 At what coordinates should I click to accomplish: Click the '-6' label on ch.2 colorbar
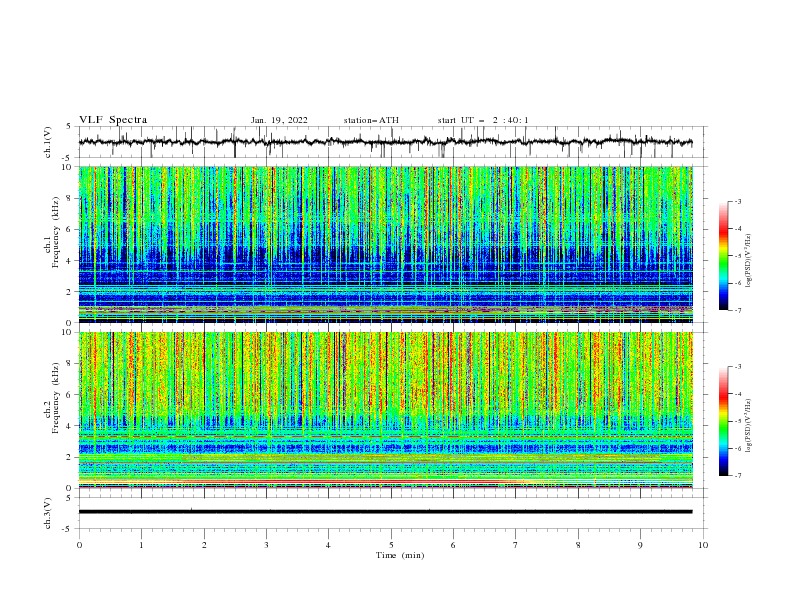(x=738, y=448)
